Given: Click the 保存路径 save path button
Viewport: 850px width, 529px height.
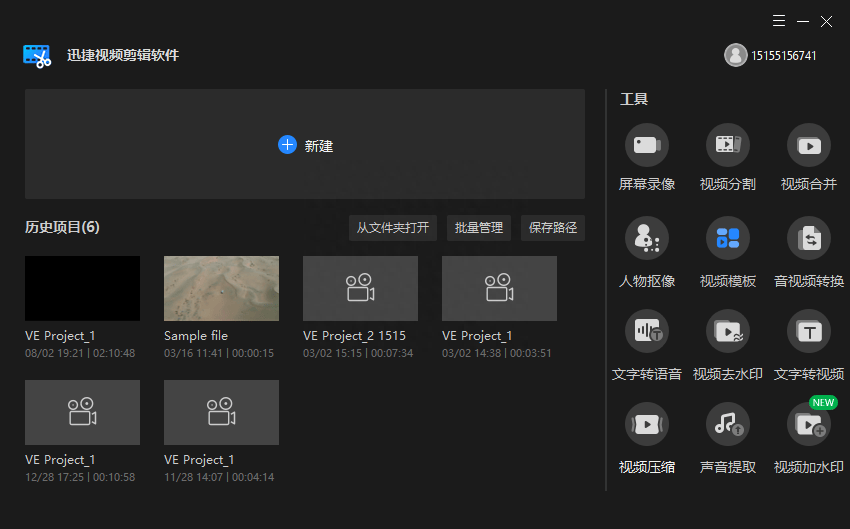Looking at the screenshot, I should click(553, 228).
